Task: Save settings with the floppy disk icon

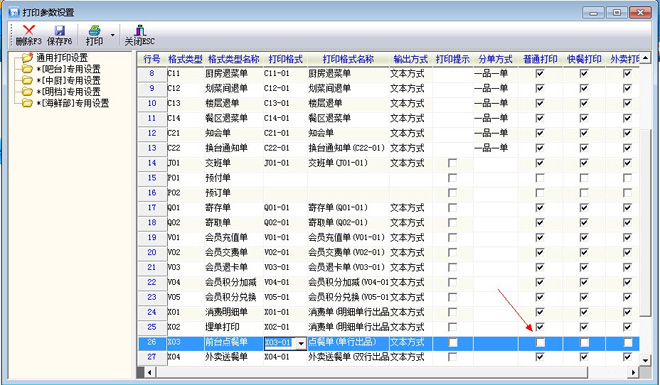Action: (60, 31)
